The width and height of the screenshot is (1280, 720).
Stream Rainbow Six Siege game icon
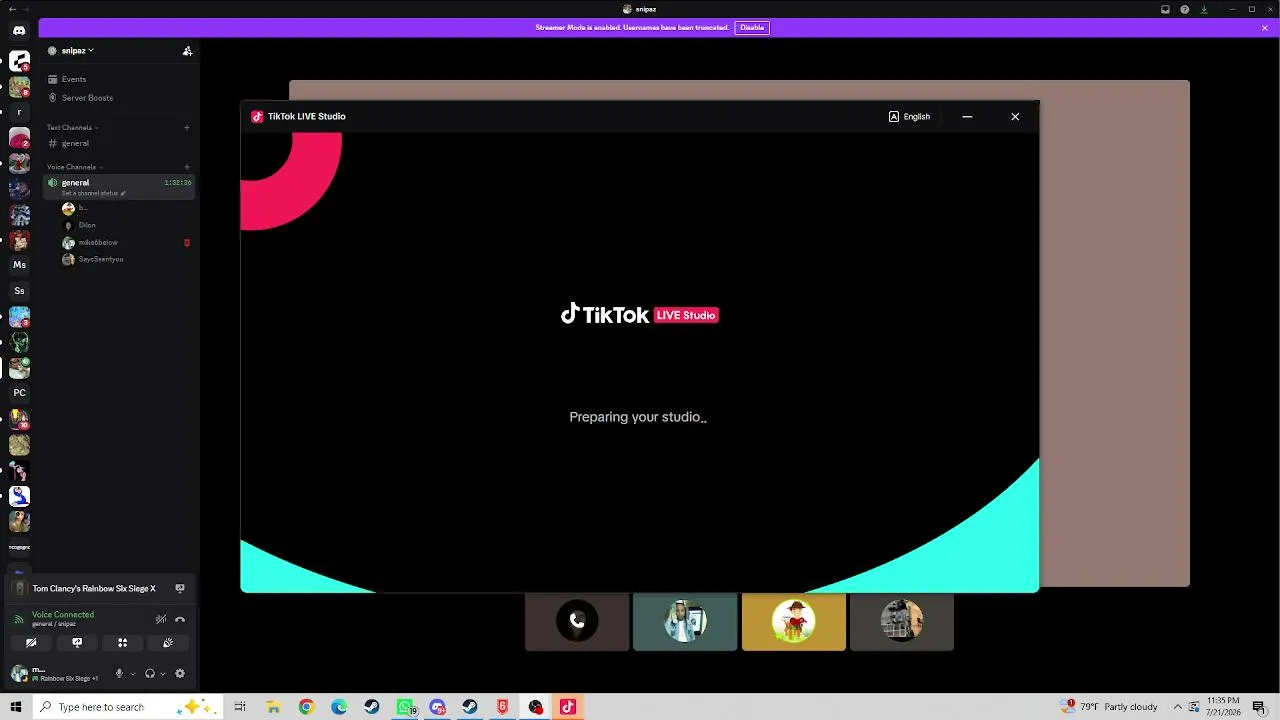180,589
